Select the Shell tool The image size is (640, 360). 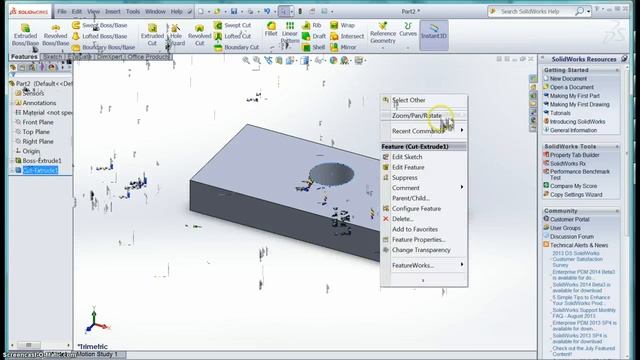click(313, 47)
